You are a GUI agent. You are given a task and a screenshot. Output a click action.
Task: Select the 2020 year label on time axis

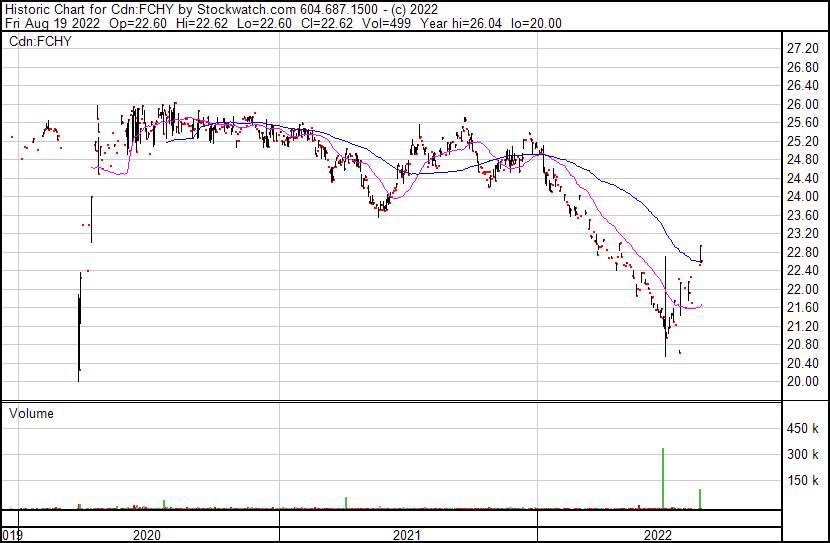(x=147, y=535)
